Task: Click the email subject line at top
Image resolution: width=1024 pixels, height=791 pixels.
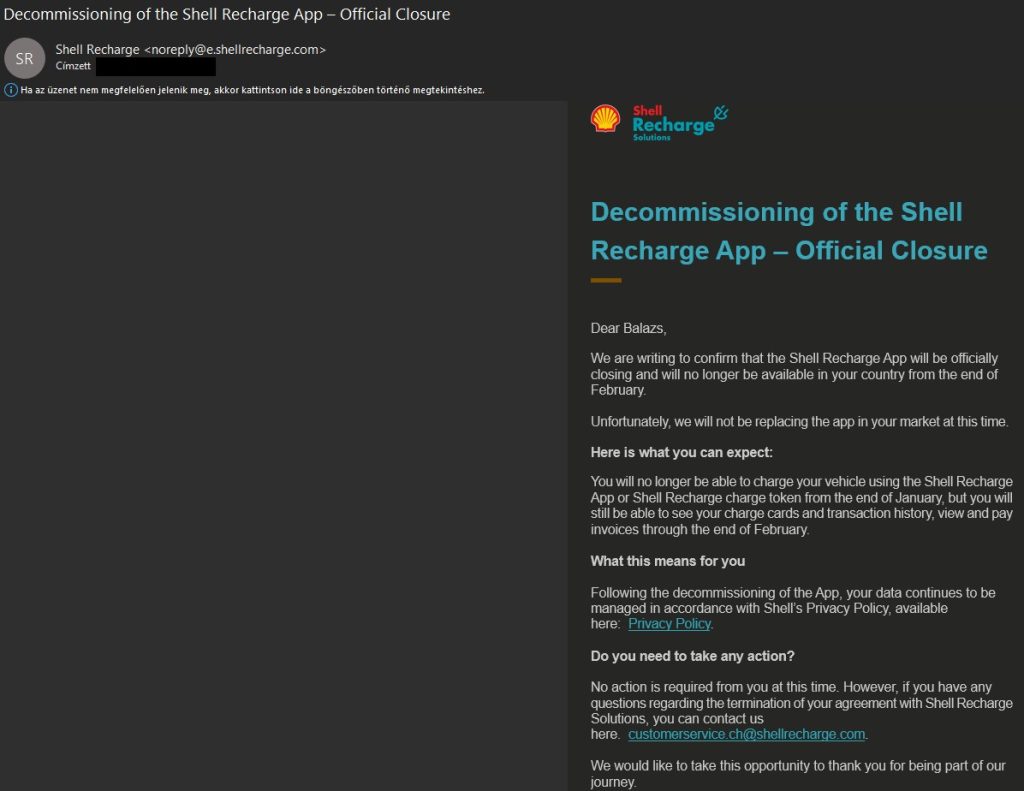Action: [x=227, y=14]
